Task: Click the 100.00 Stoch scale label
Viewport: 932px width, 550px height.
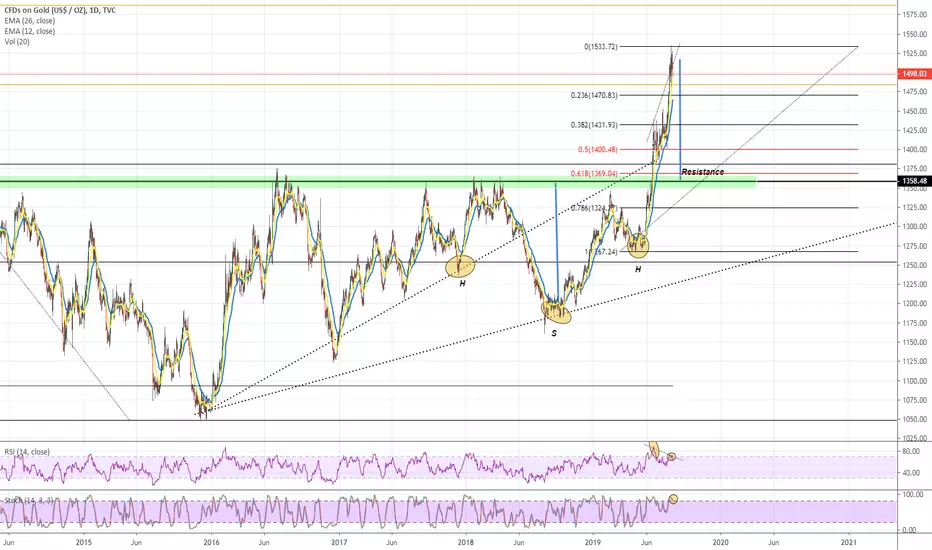Action: 913,495
